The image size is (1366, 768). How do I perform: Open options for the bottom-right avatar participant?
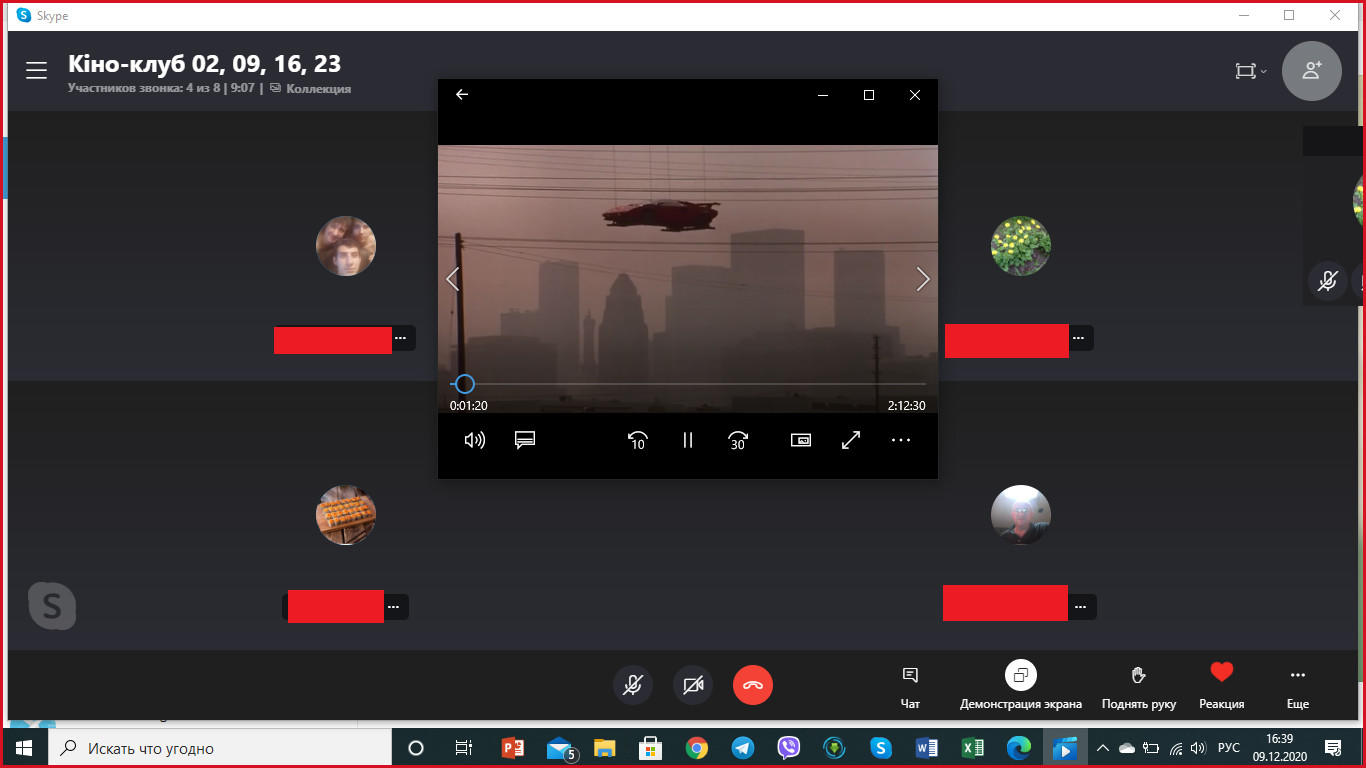point(1081,606)
